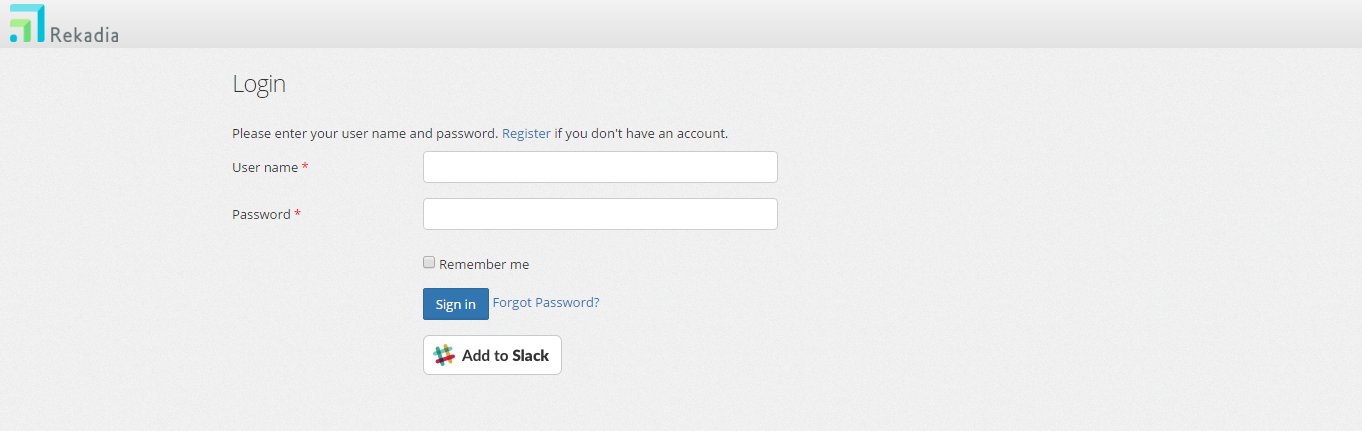Select the Add to Slack button text
This screenshot has height=431, width=1362.
pyautogui.click(x=505, y=355)
